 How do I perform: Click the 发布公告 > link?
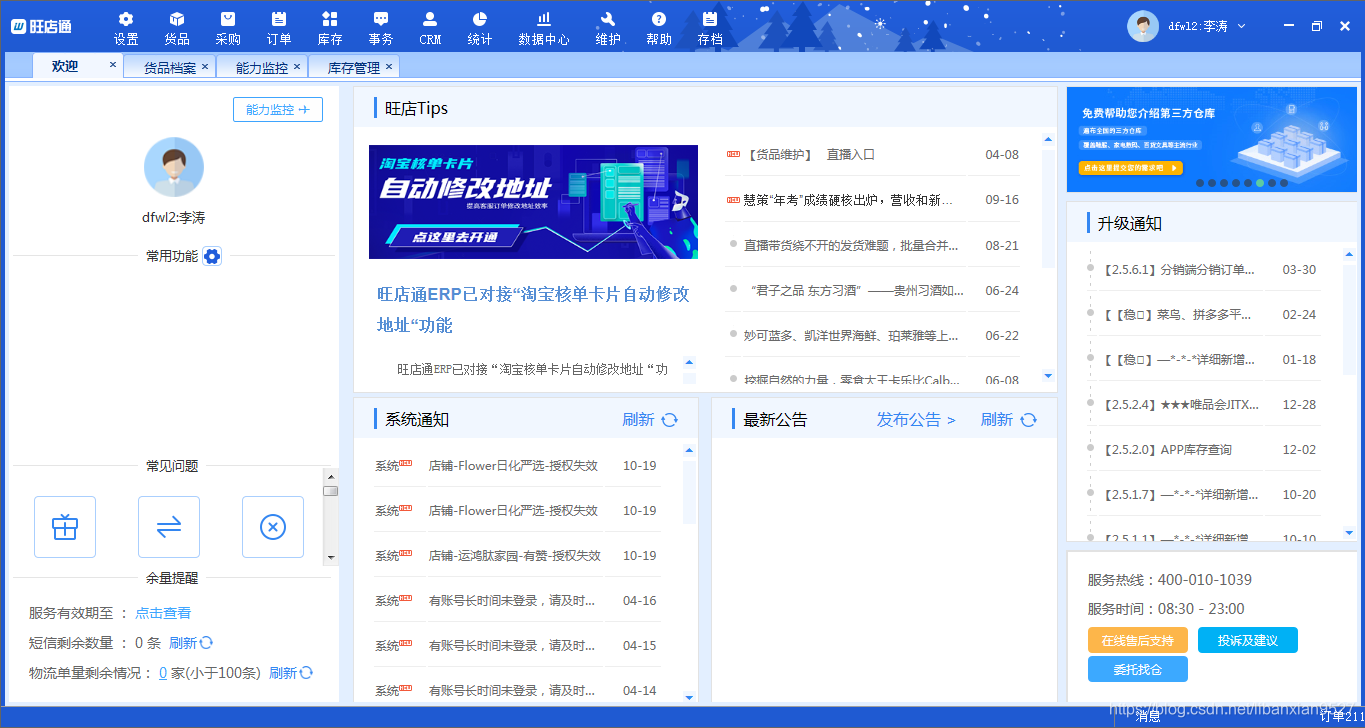[x=916, y=420]
